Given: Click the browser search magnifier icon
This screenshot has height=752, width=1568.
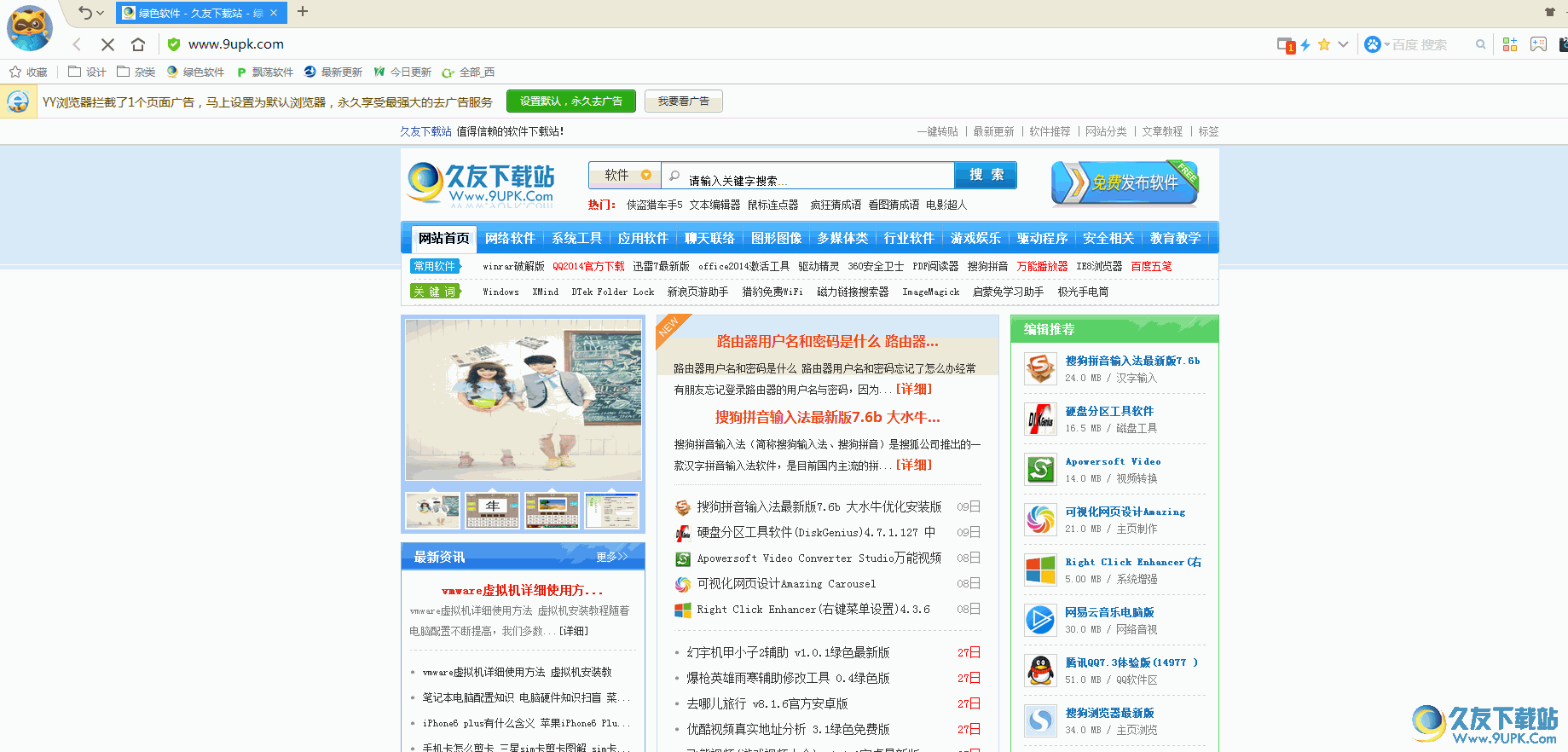Looking at the screenshot, I should click(x=1481, y=44).
